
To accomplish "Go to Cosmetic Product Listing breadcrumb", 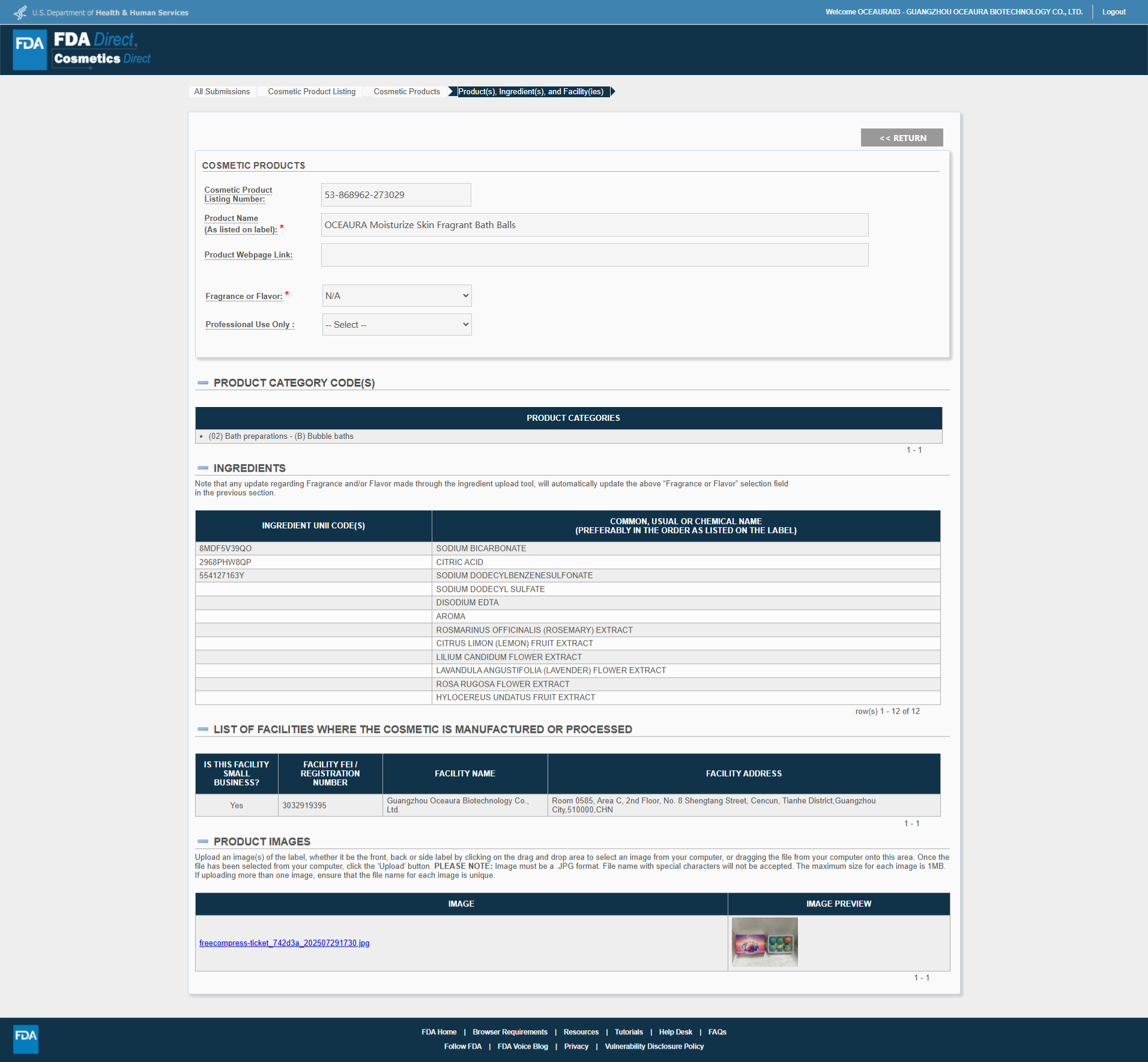I will click(x=312, y=92).
